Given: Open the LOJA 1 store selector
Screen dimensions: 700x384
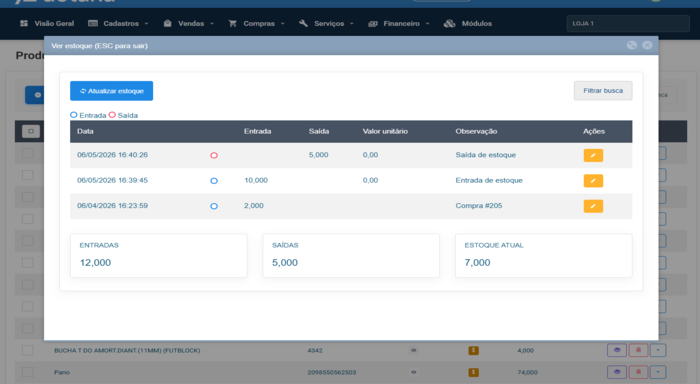Looking at the screenshot, I should point(628,23).
